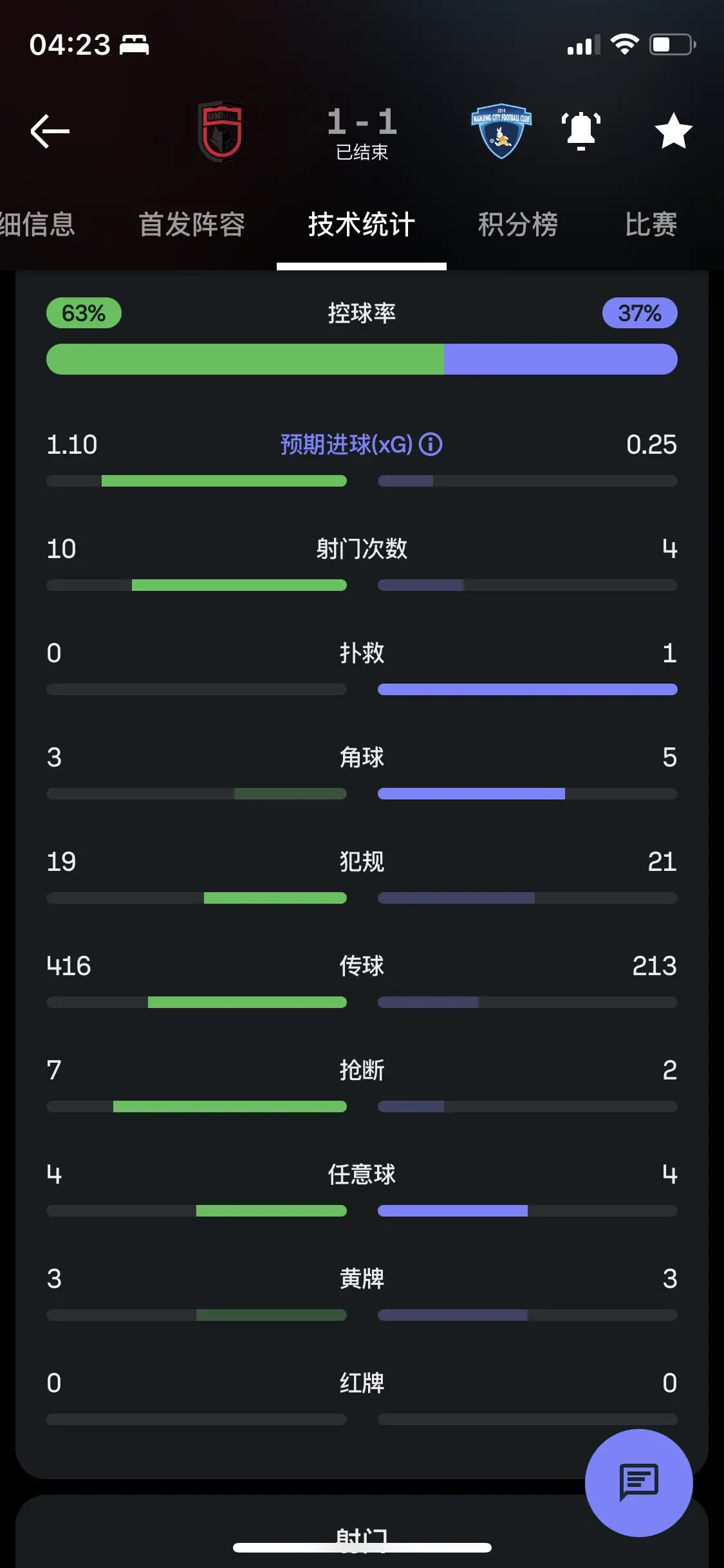Open the Nanjing City club crest
This screenshot has width=724, height=1568.
[x=501, y=131]
